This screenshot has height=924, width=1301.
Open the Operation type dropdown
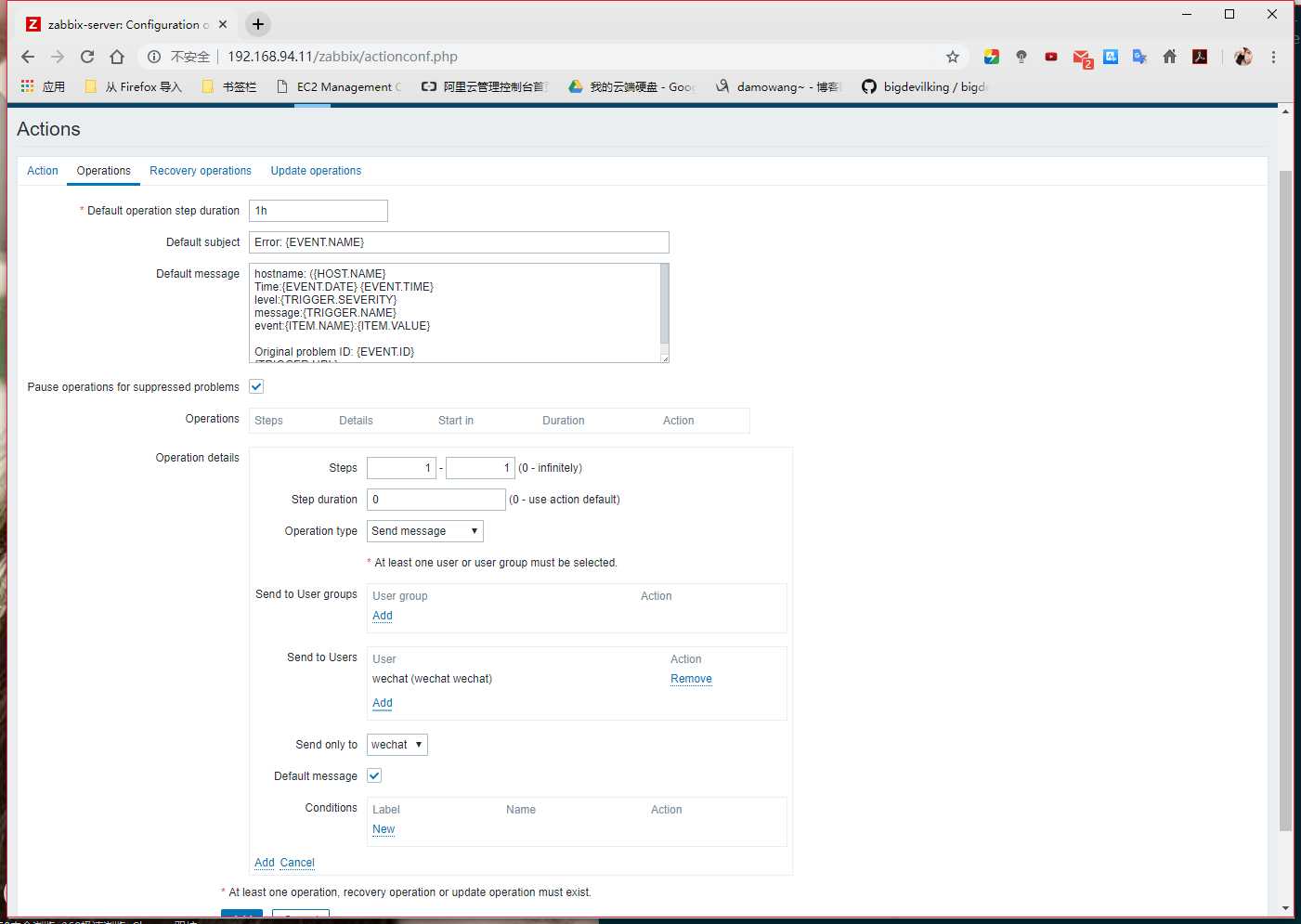click(425, 531)
